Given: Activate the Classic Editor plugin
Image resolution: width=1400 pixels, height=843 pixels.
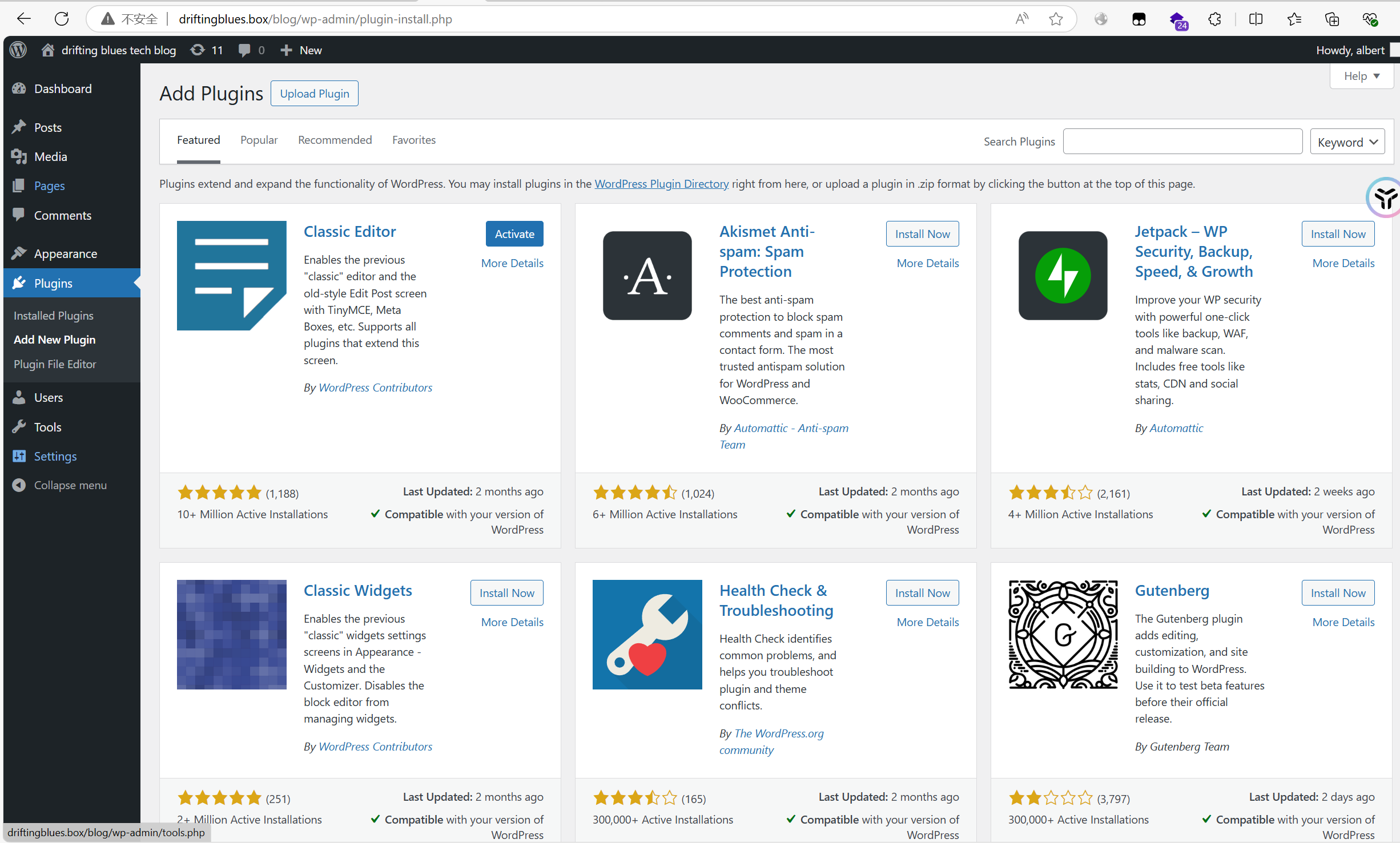Looking at the screenshot, I should [514, 234].
